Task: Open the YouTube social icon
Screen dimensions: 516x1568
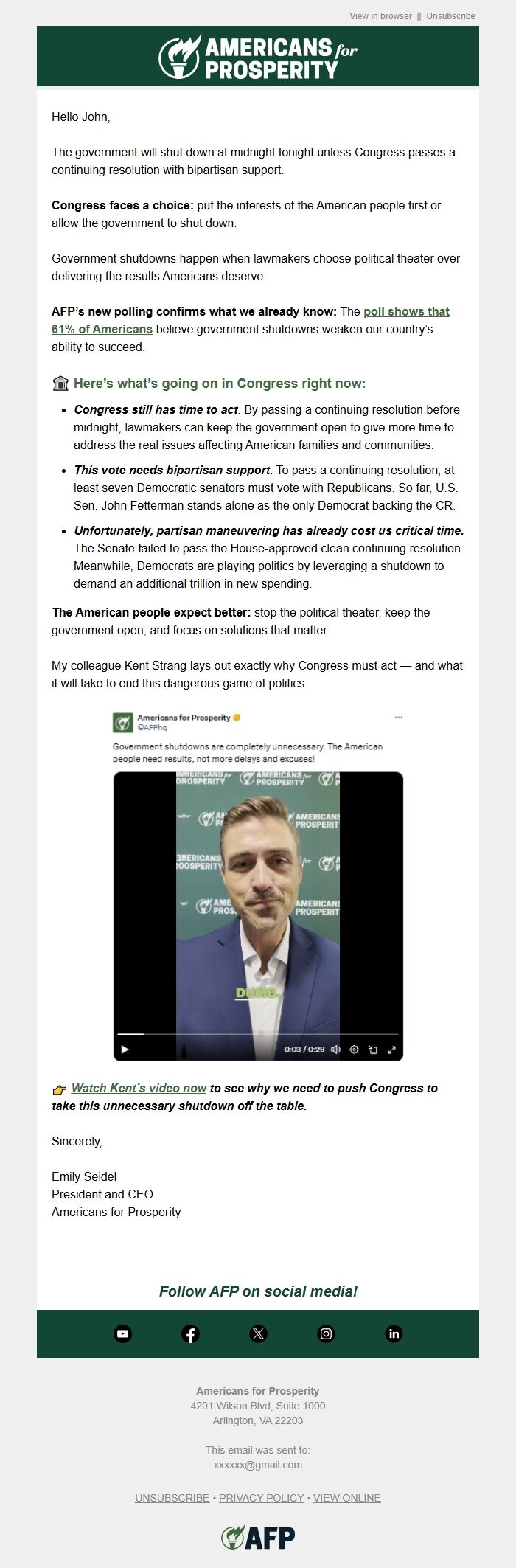Action: (x=123, y=1333)
